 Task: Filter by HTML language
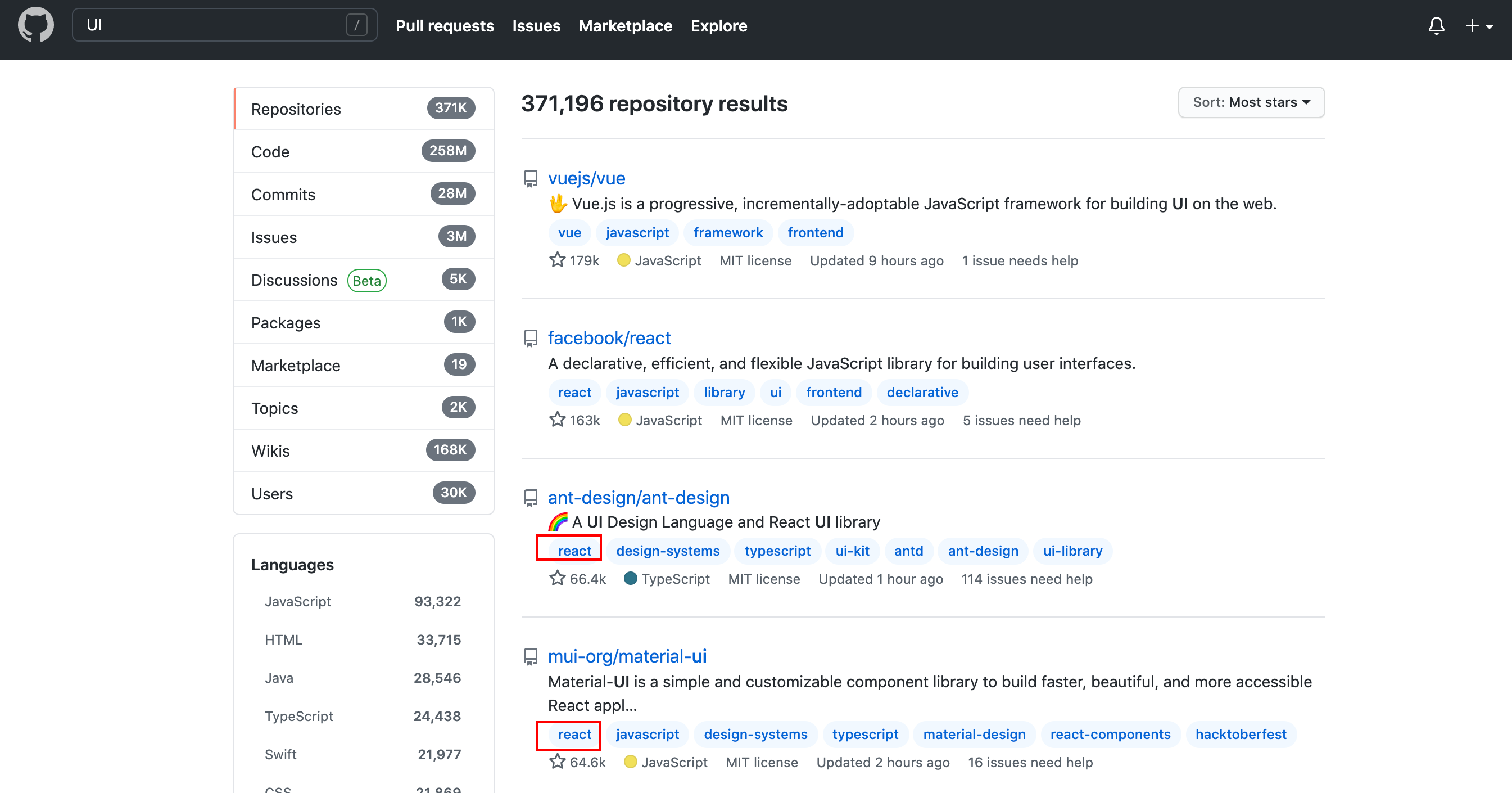click(x=362, y=639)
